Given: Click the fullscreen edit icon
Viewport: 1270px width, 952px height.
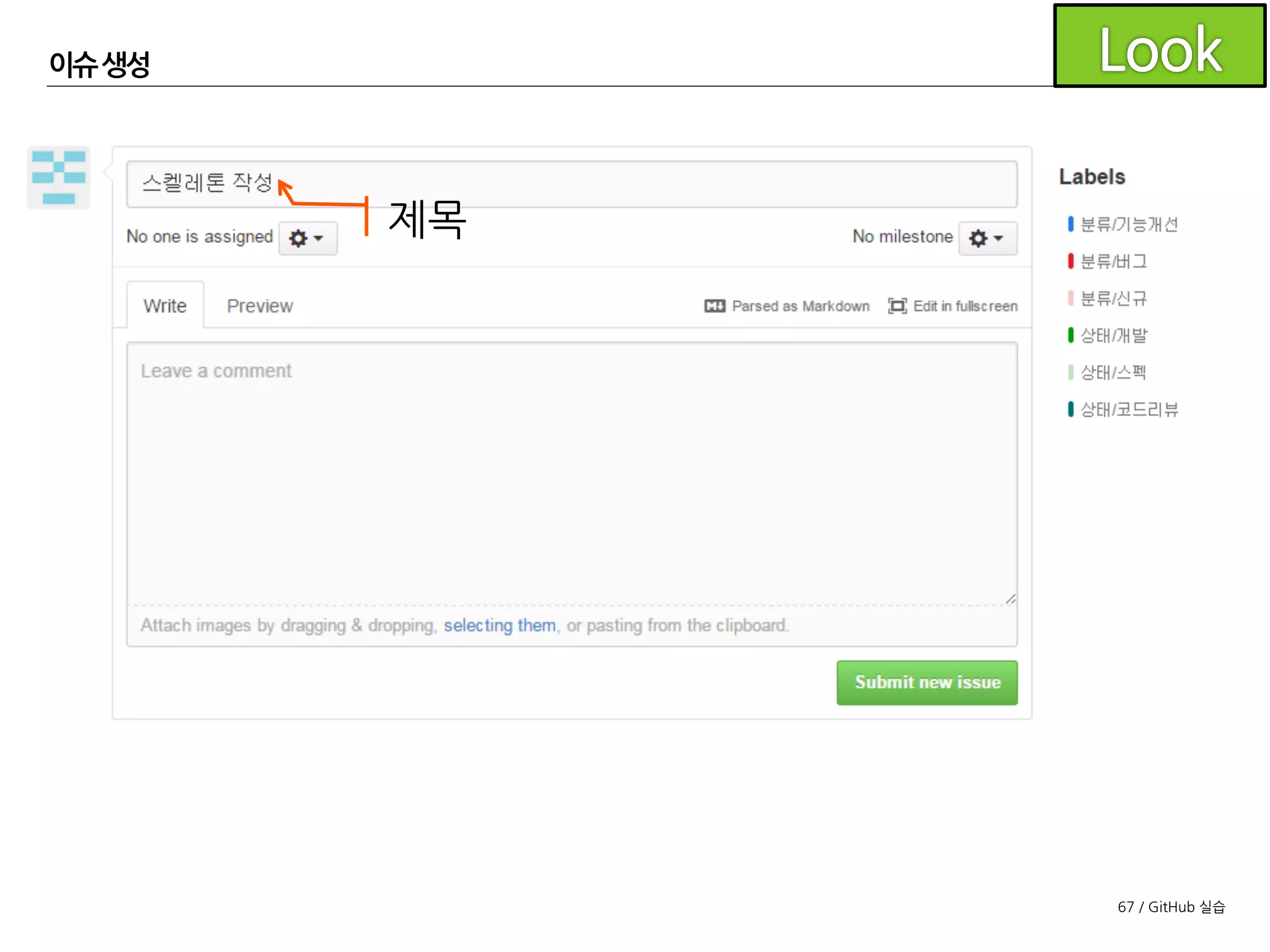Looking at the screenshot, I should point(897,306).
